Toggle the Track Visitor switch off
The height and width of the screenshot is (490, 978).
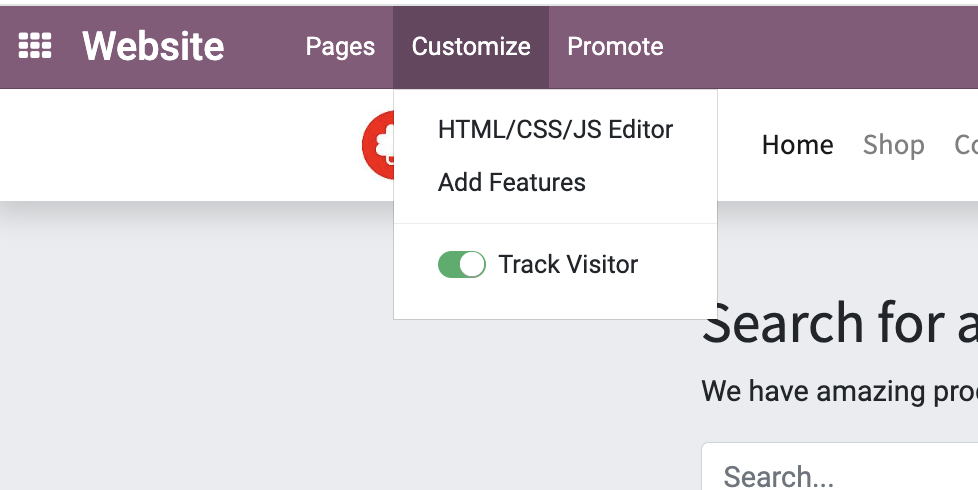click(x=462, y=264)
